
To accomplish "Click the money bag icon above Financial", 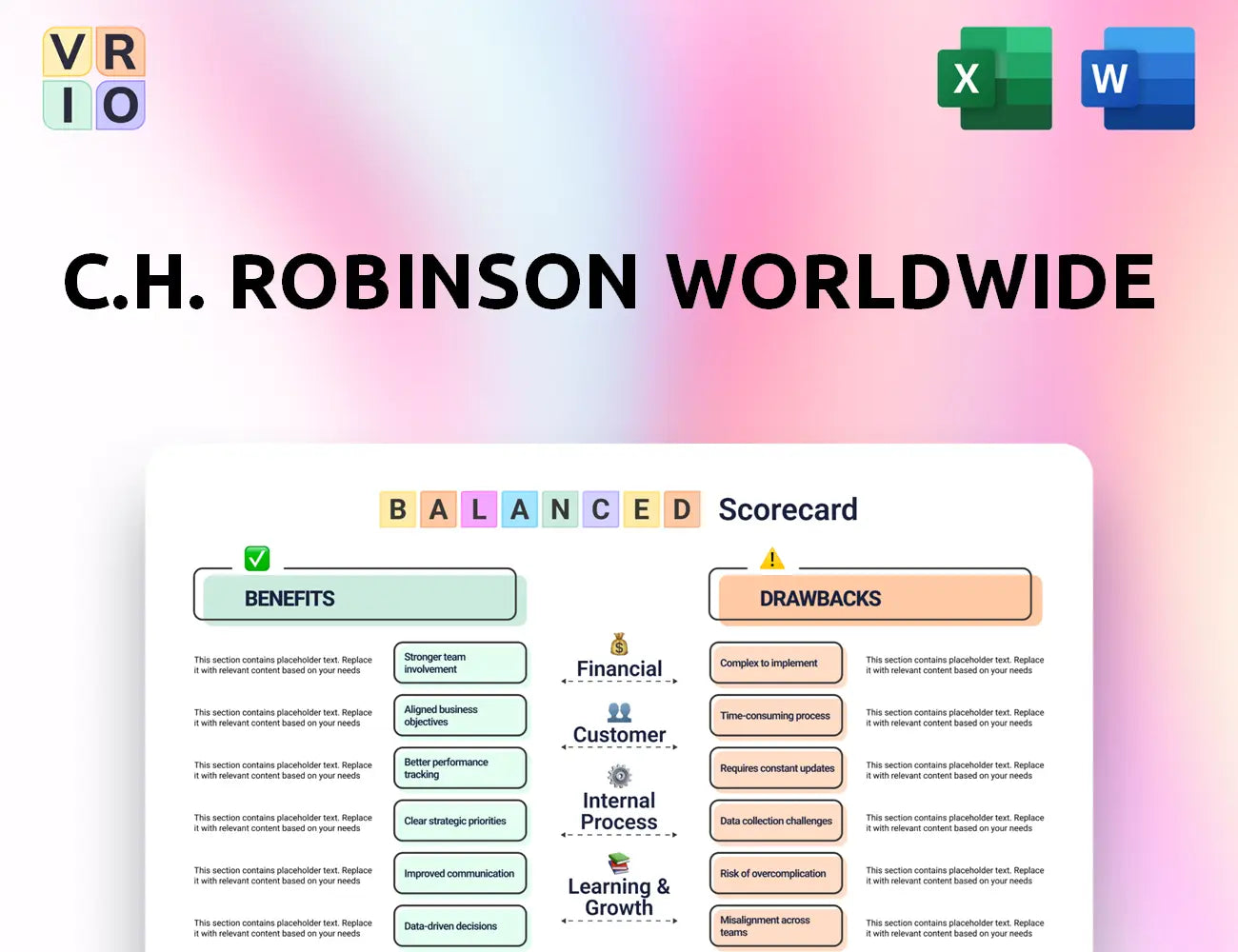I will coord(619,645).
